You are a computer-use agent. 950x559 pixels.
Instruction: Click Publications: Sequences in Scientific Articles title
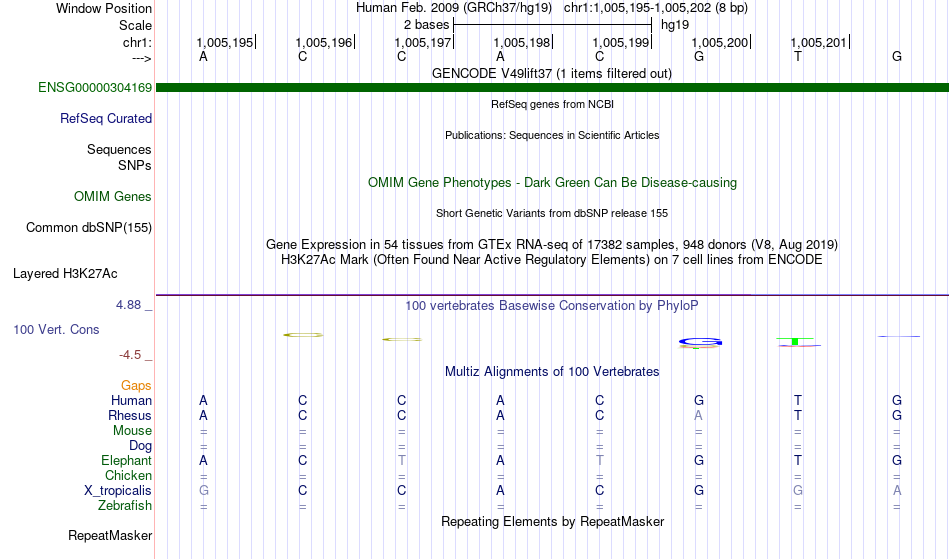552,135
